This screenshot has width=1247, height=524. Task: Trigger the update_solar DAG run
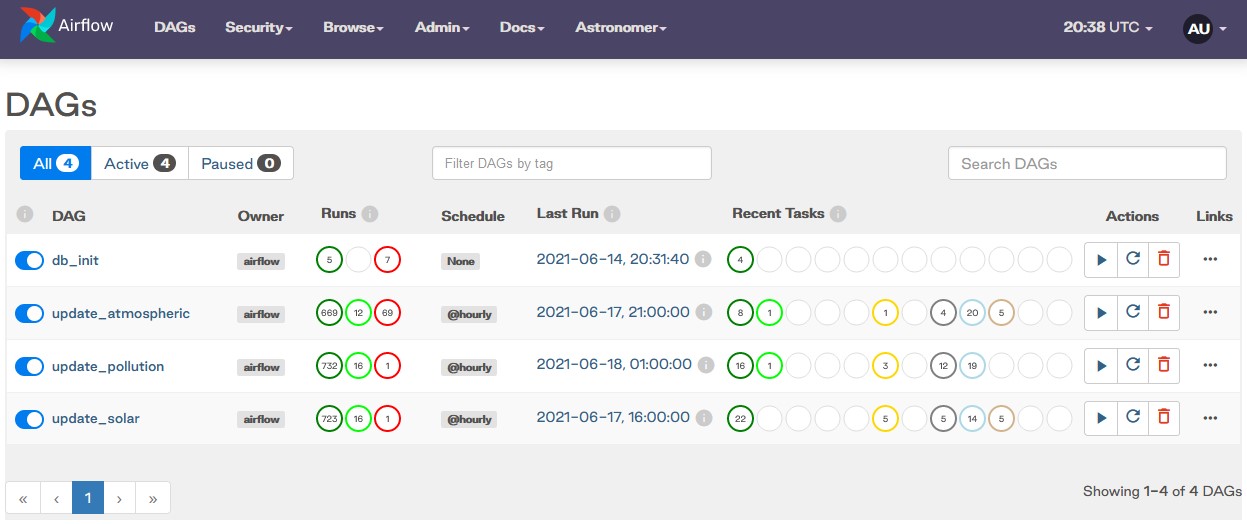tap(1101, 419)
